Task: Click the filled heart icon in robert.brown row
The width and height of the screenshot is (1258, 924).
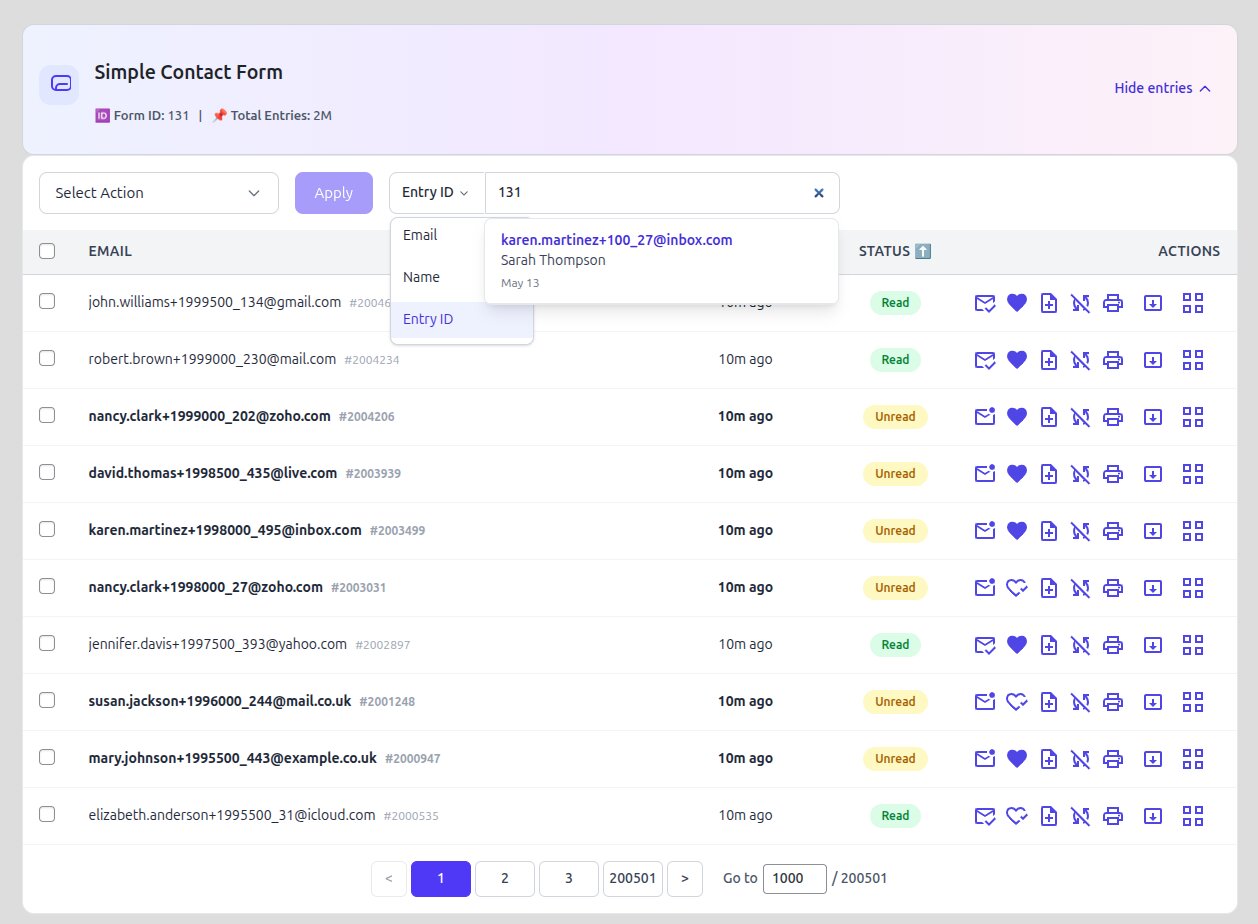Action: point(1017,360)
